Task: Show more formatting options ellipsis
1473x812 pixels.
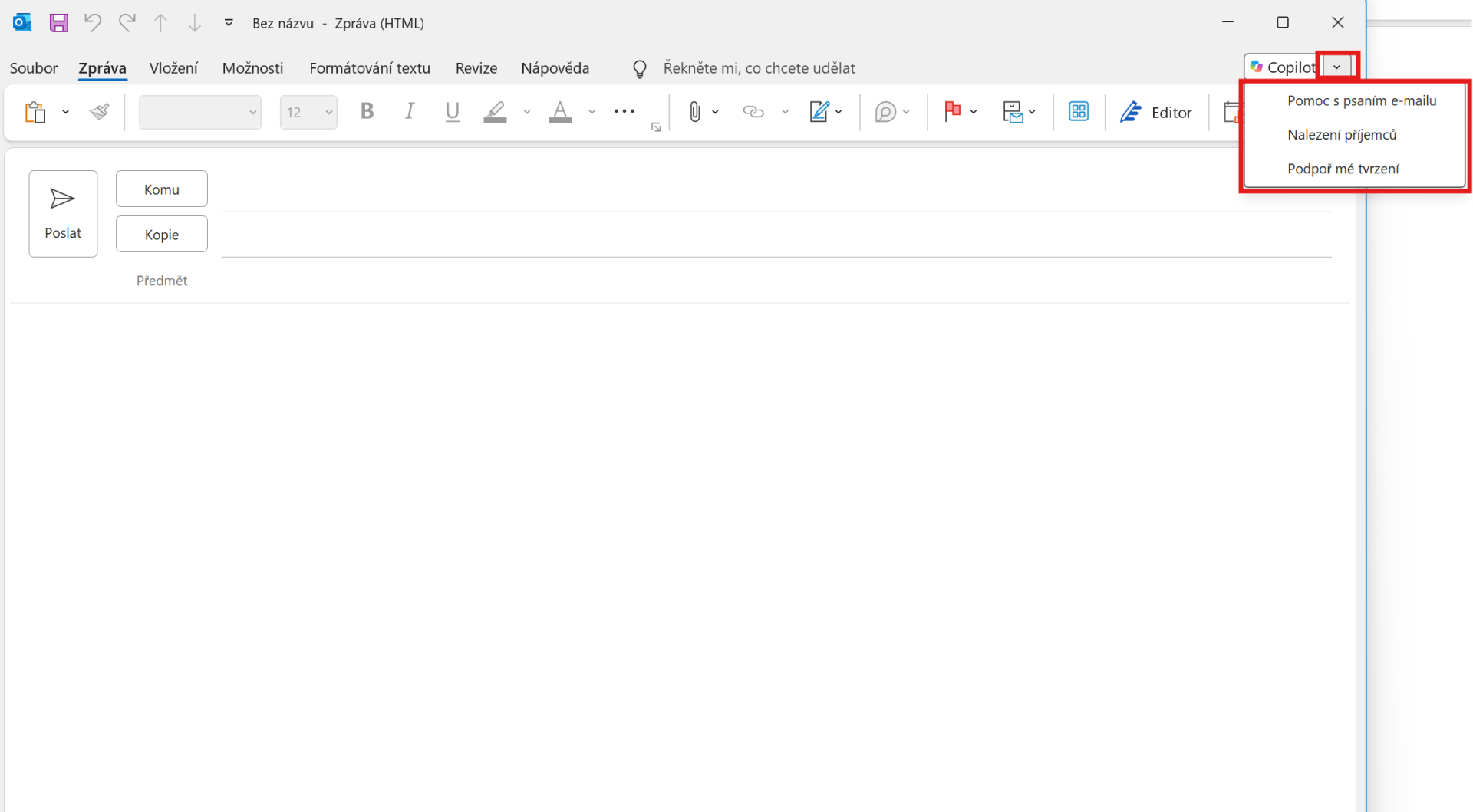Action: pyautogui.click(x=624, y=111)
